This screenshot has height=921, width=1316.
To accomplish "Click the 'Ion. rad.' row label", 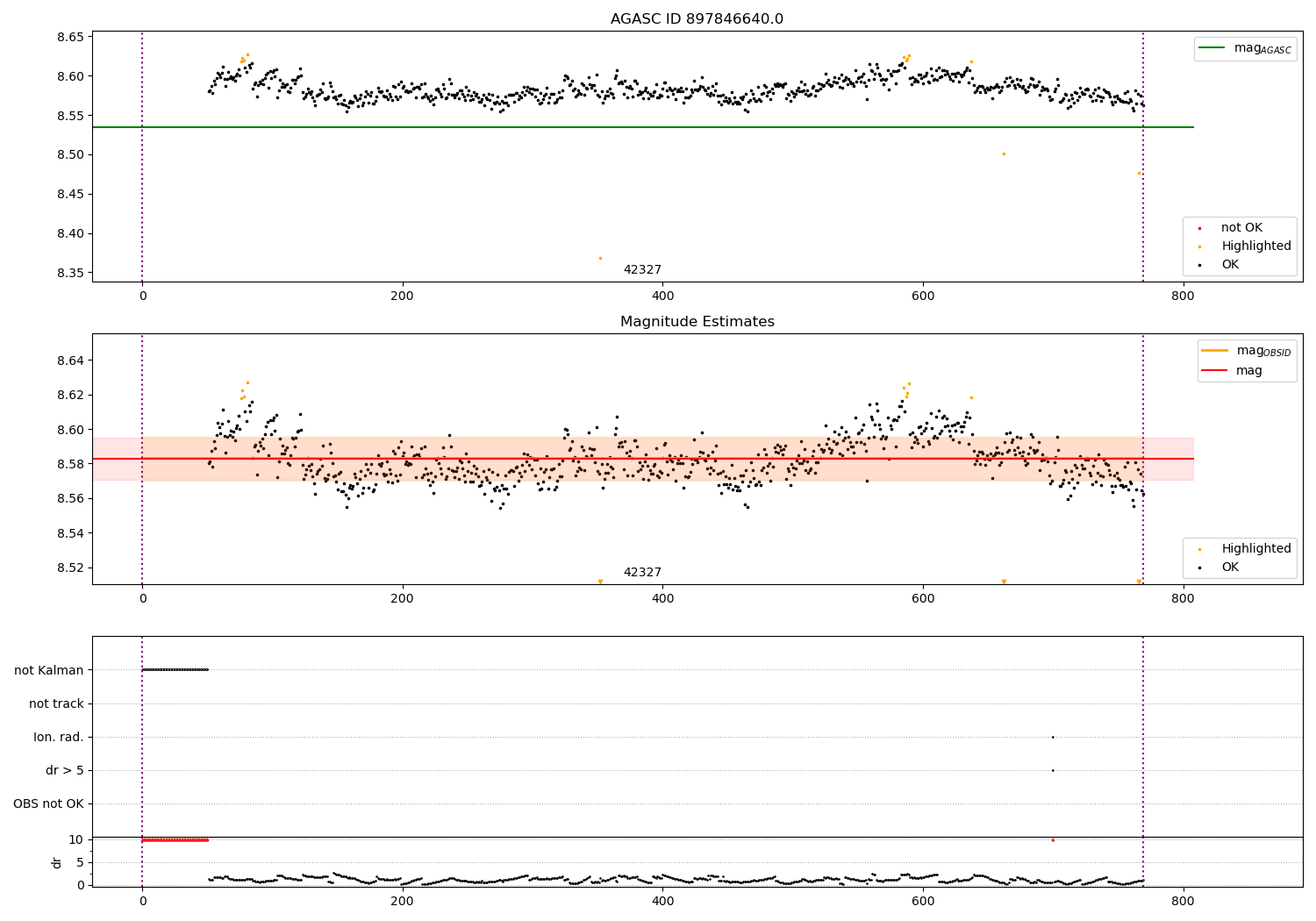I will tap(59, 737).
